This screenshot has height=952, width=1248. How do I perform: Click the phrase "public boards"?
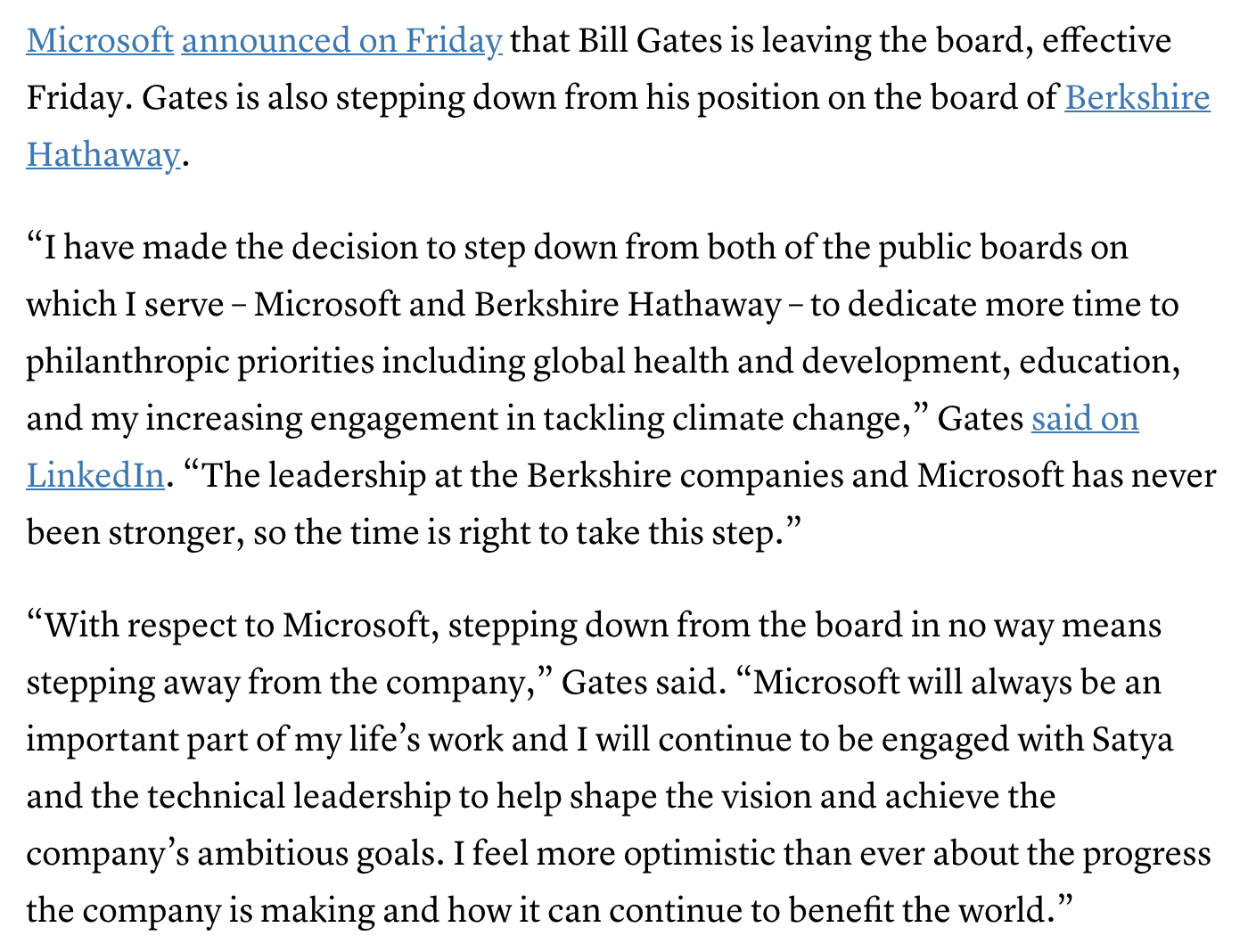(x=981, y=248)
